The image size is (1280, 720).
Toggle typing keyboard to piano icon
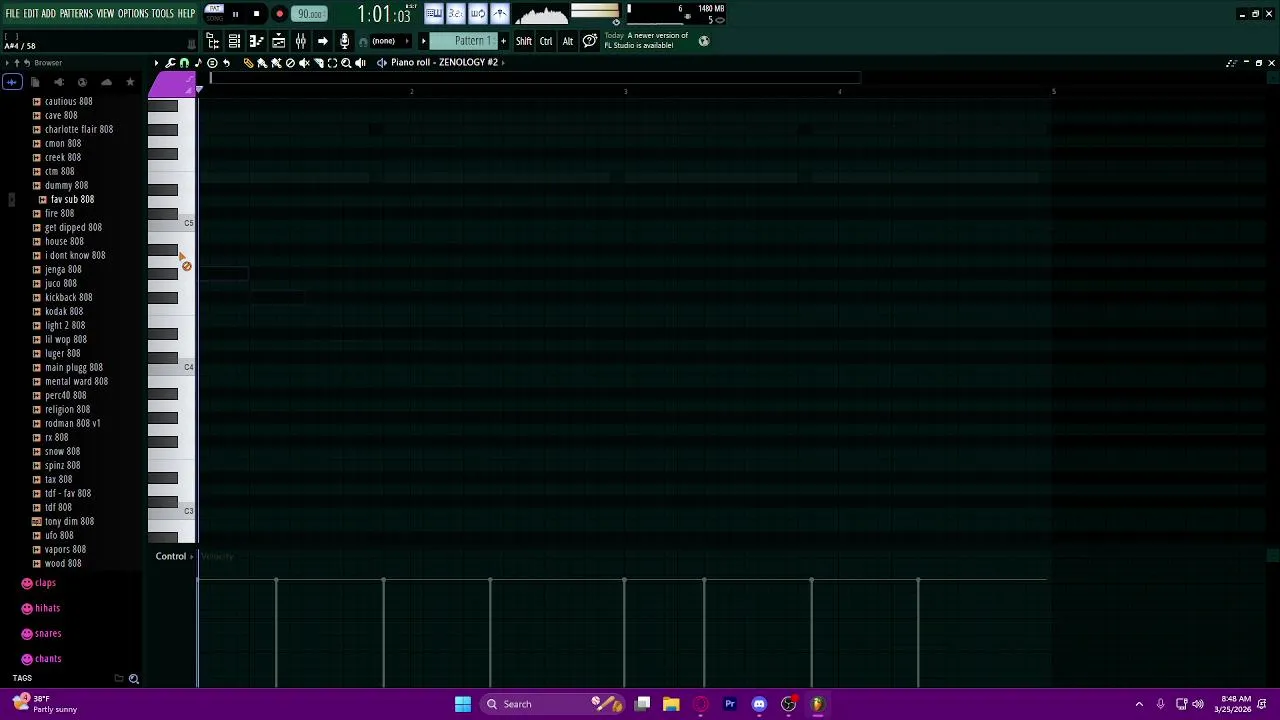click(x=434, y=14)
